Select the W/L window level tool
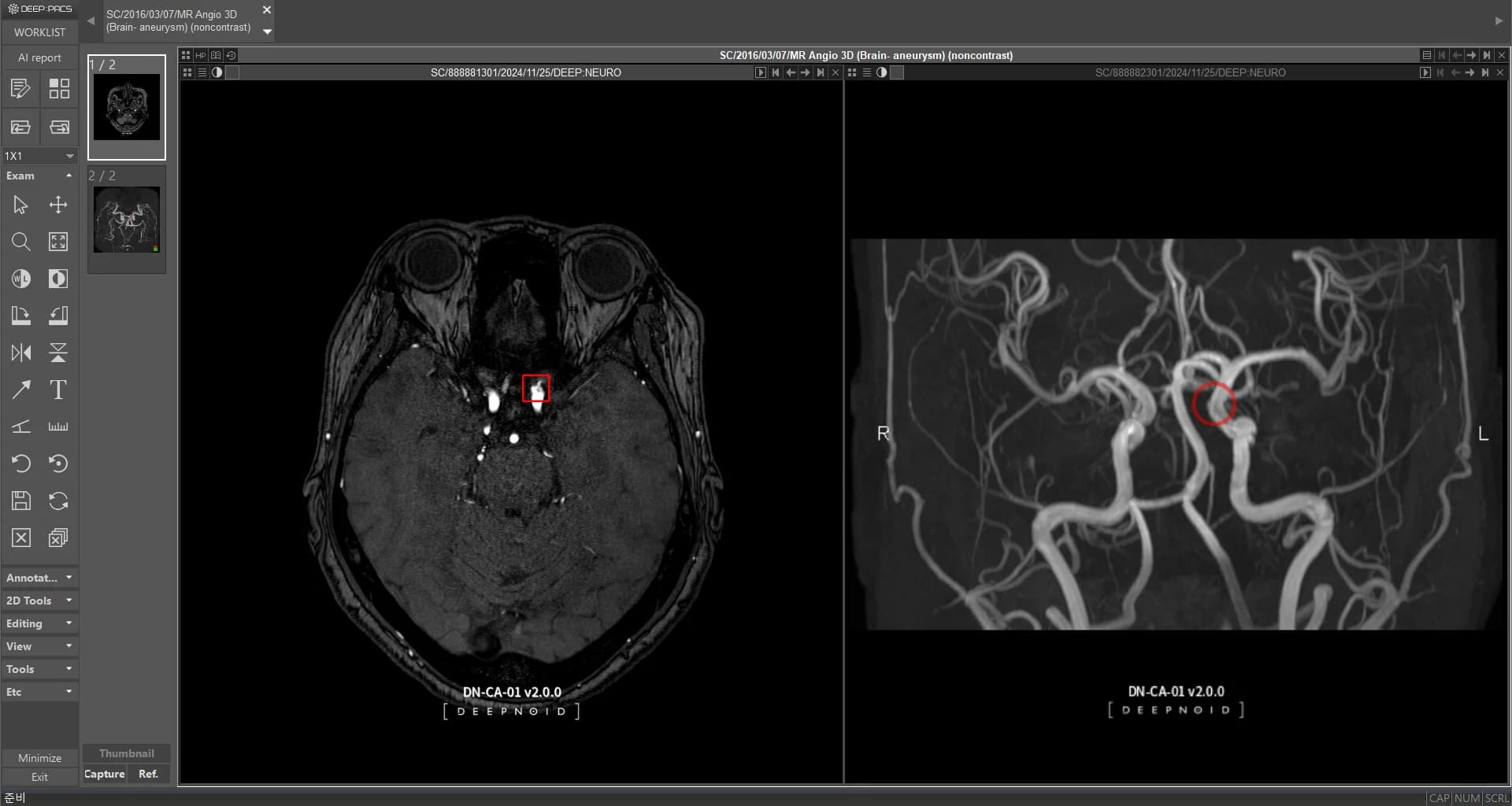The width and height of the screenshot is (1512, 806). pos(21,279)
